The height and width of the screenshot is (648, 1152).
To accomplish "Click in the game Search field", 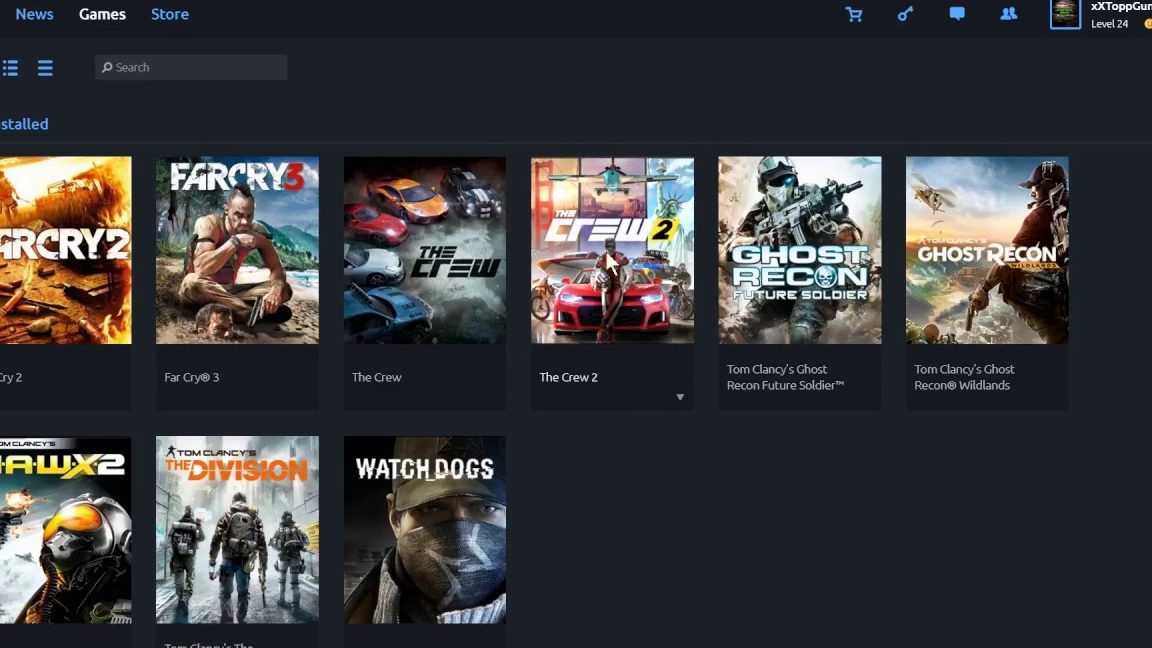I will [191, 67].
